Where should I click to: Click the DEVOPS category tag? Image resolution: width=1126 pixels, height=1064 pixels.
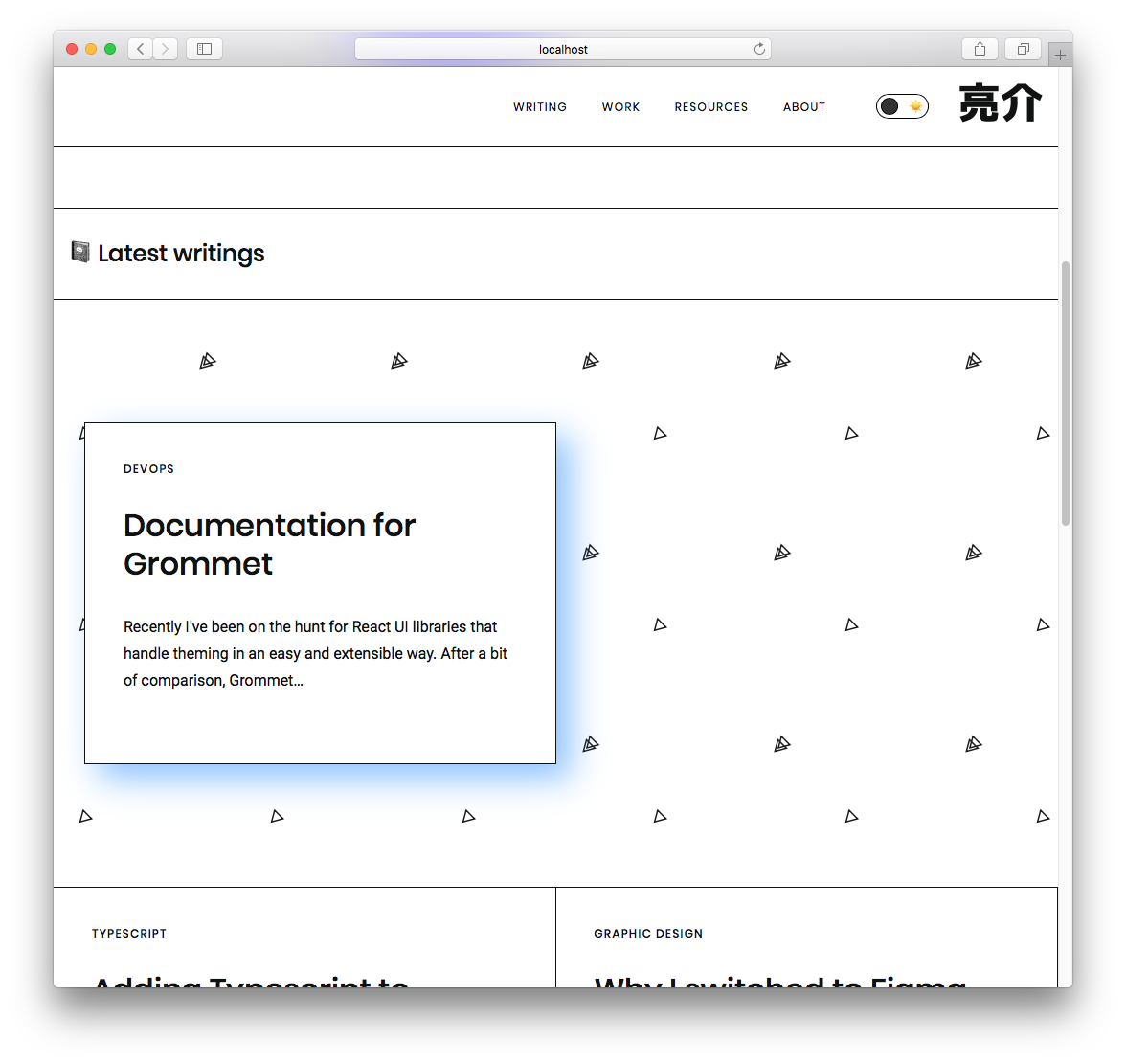[148, 469]
